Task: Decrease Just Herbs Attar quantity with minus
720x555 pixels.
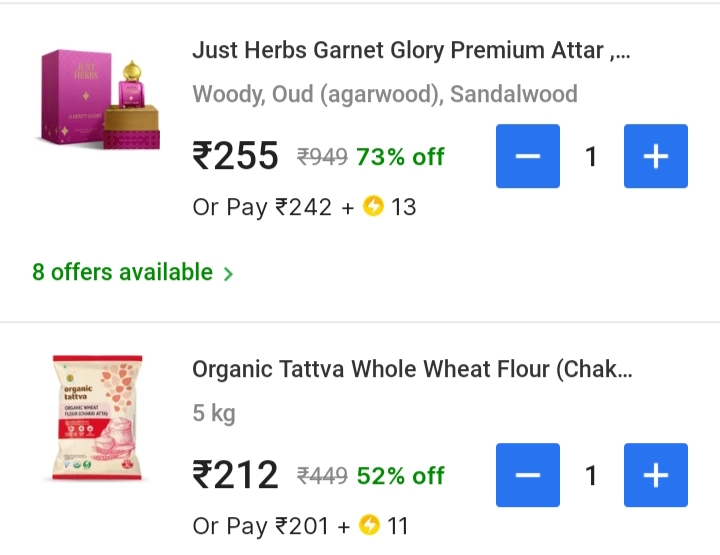Action: point(528,156)
